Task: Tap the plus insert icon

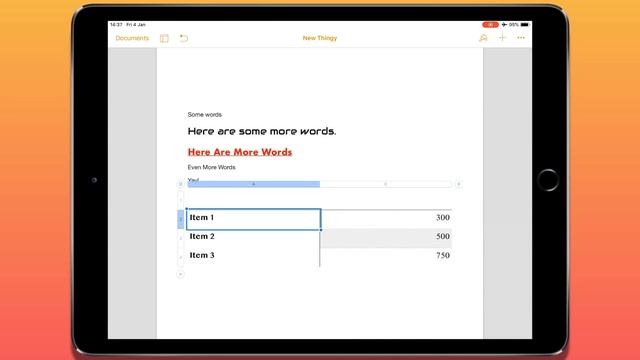Action: [502, 38]
